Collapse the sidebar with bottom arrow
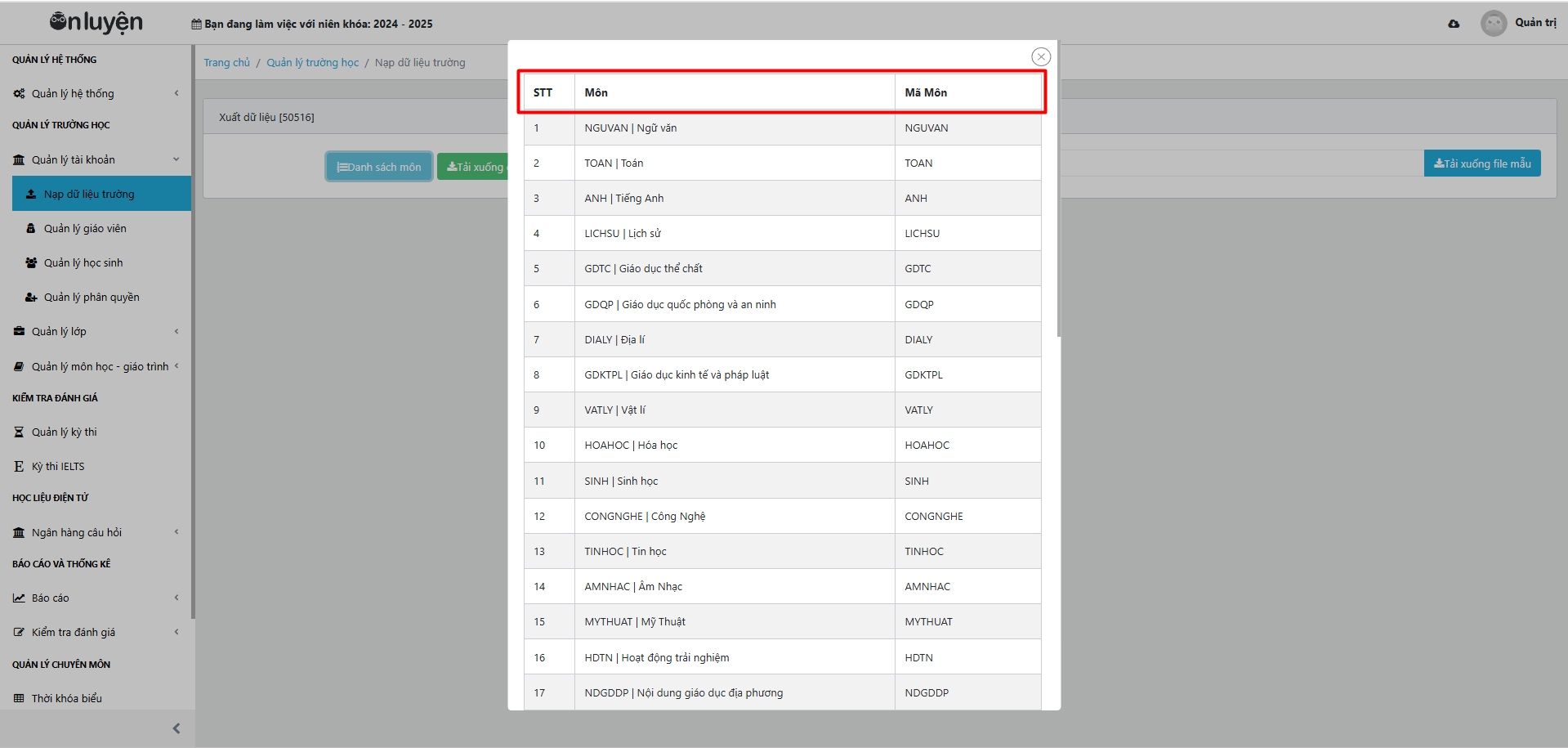The height and width of the screenshot is (748, 1568). [x=176, y=728]
